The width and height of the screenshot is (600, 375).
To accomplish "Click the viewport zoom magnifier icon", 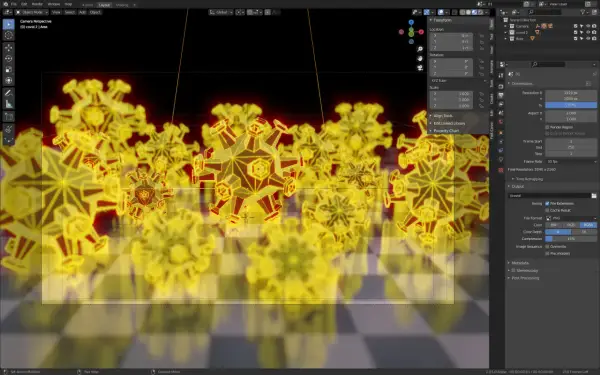I will 420,49.
